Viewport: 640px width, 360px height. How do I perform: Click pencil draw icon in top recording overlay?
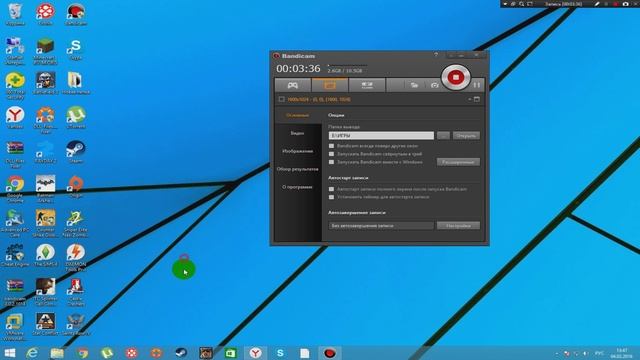[x=597, y=4]
